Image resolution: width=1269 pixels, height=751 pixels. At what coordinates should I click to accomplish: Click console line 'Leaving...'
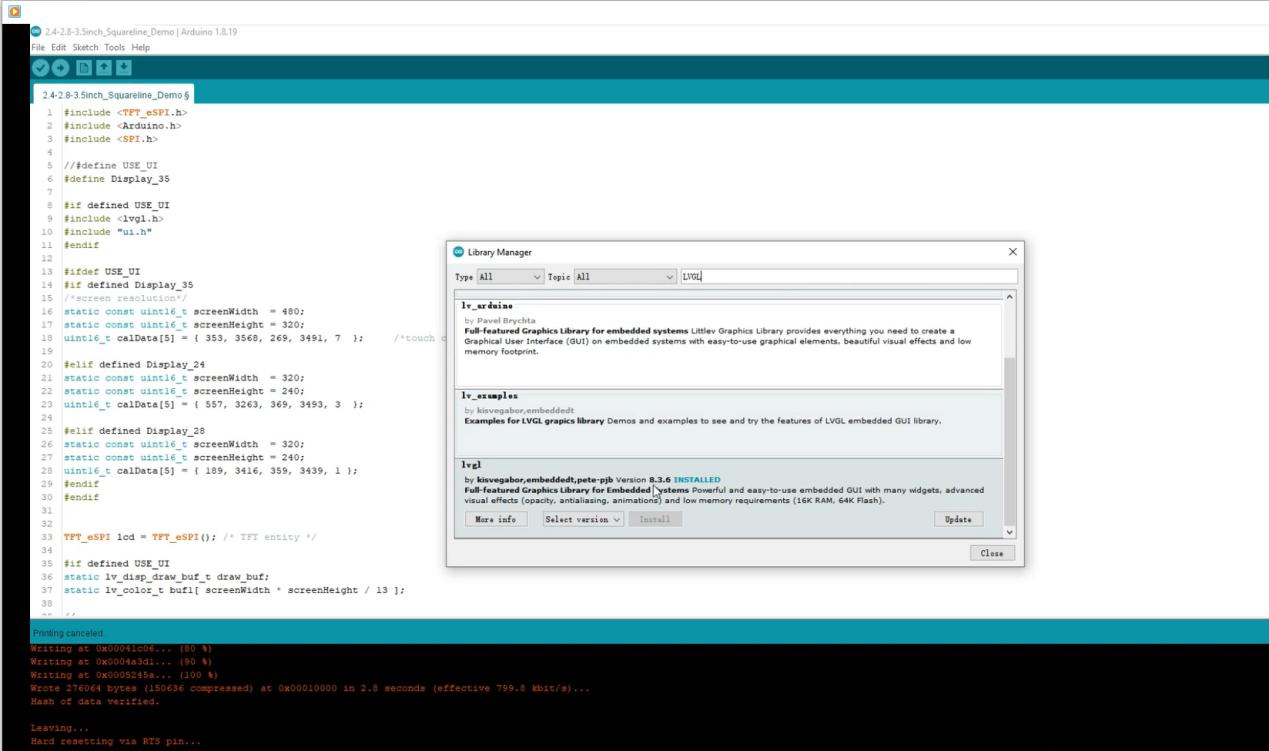tap(59, 728)
